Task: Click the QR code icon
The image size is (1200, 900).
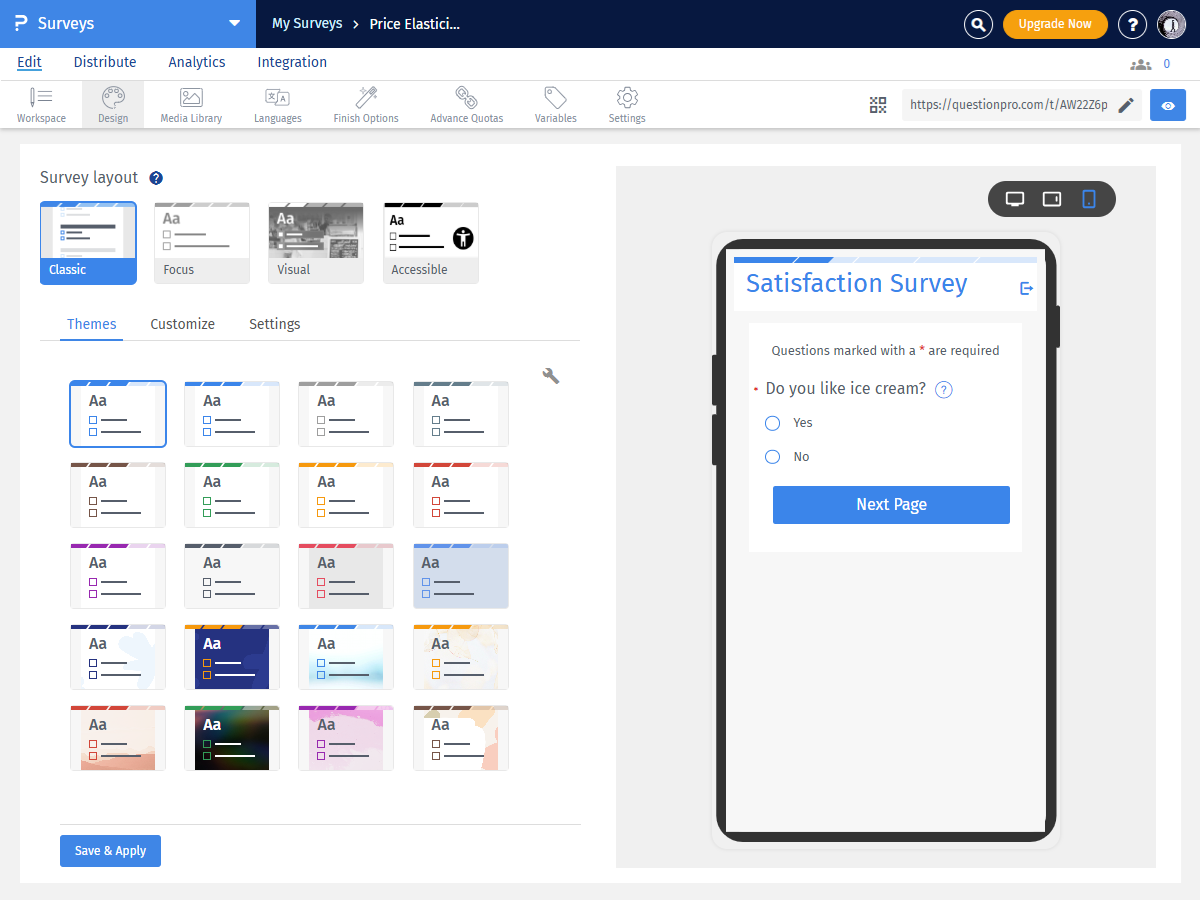Action: tap(878, 105)
